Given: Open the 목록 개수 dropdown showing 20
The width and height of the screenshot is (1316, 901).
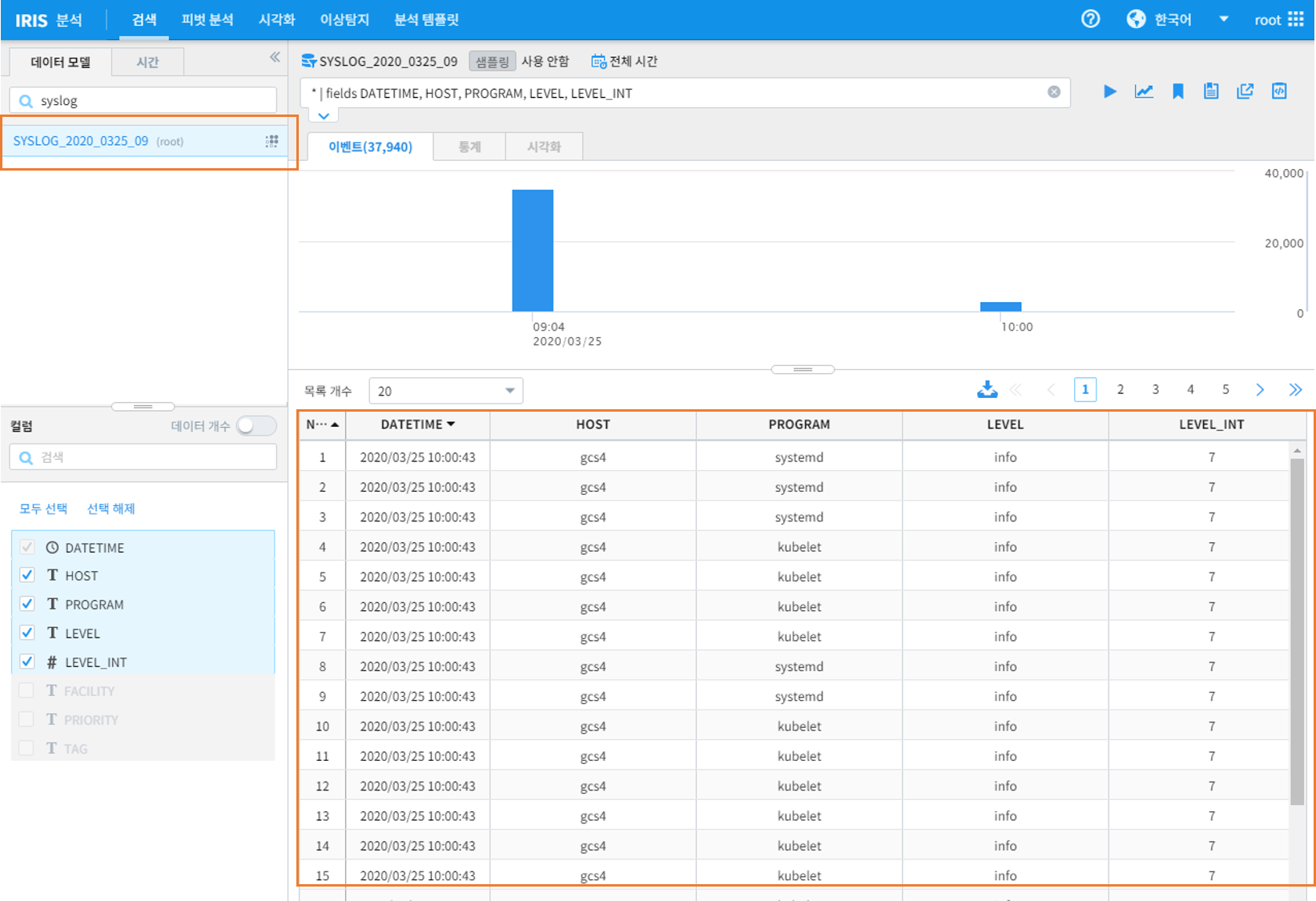Looking at the screenshot, I should (x=445, y=391).
